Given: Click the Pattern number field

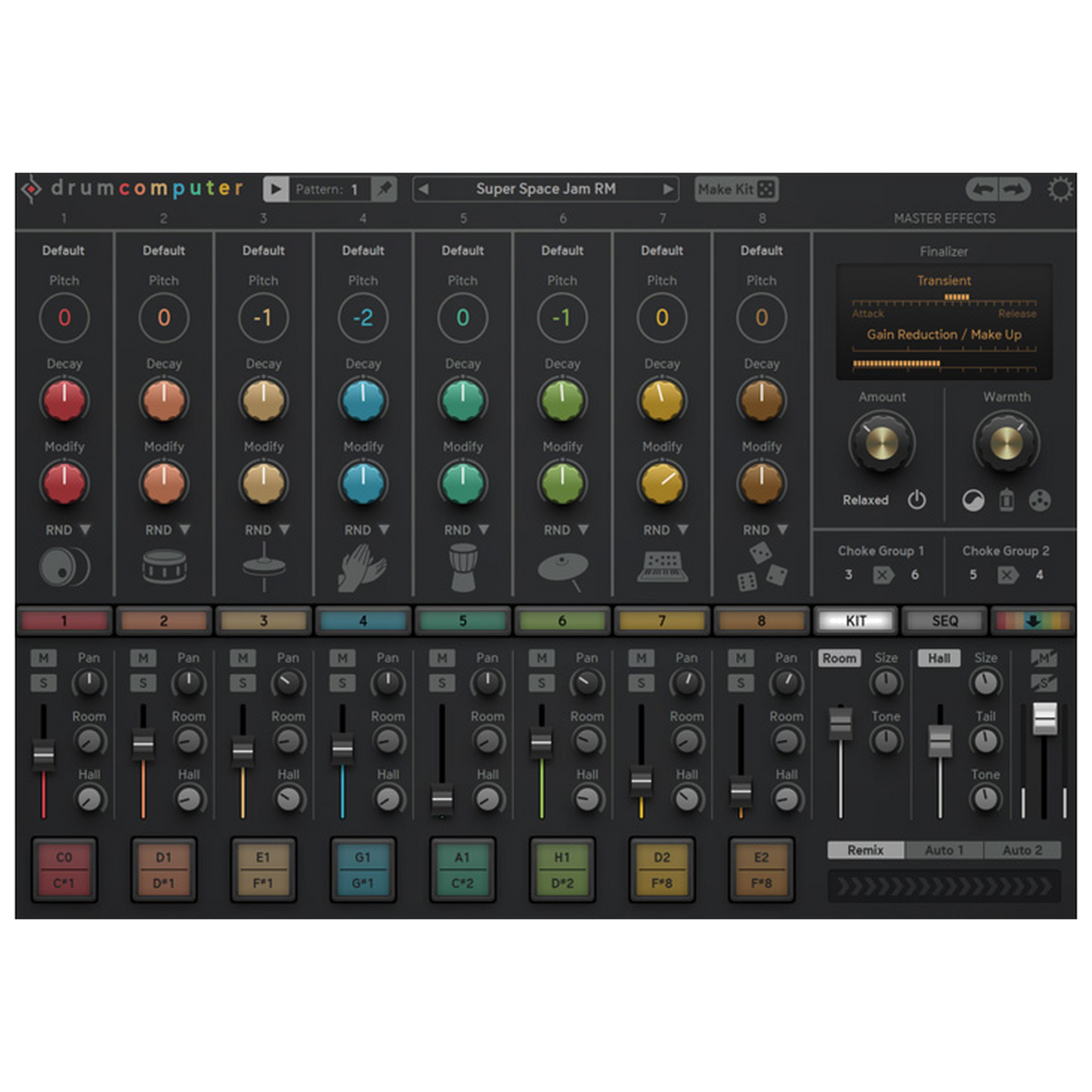Looking at the screenshot, I should coord(354,189).
